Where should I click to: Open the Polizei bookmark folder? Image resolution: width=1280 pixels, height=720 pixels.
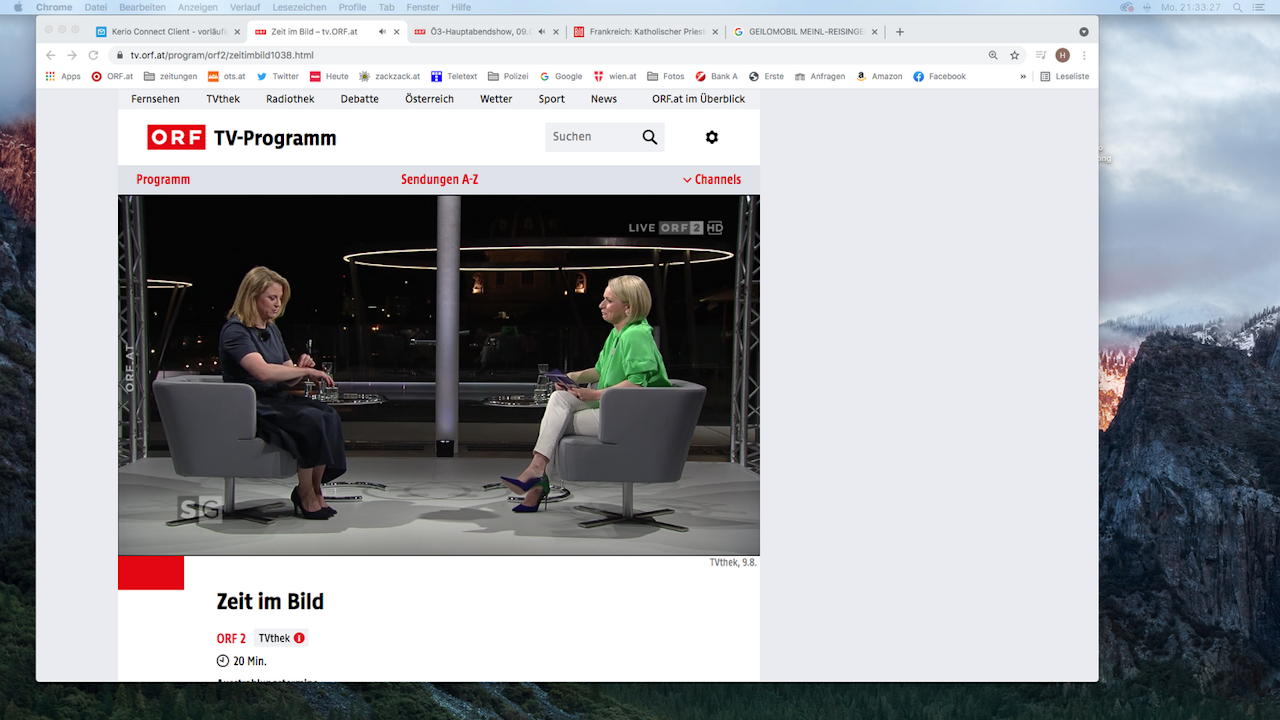pos(508,76)
